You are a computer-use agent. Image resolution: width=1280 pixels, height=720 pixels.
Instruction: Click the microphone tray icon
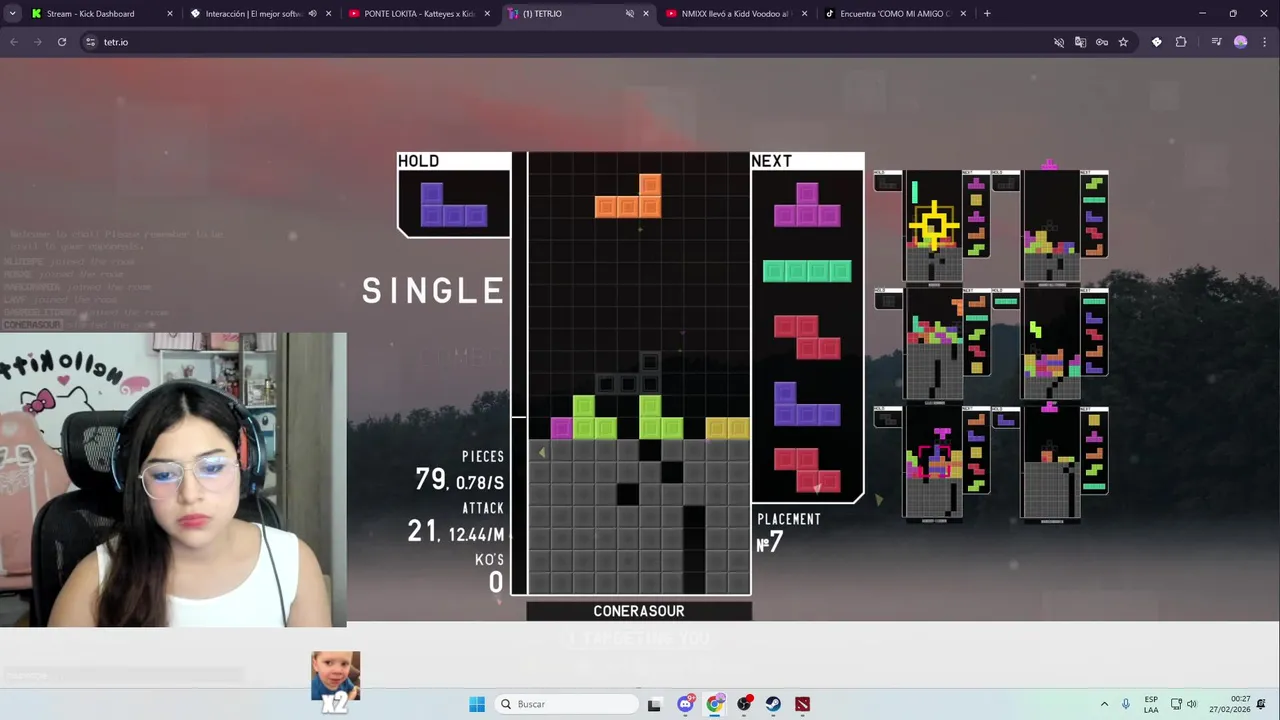[x=1126, y=704]
